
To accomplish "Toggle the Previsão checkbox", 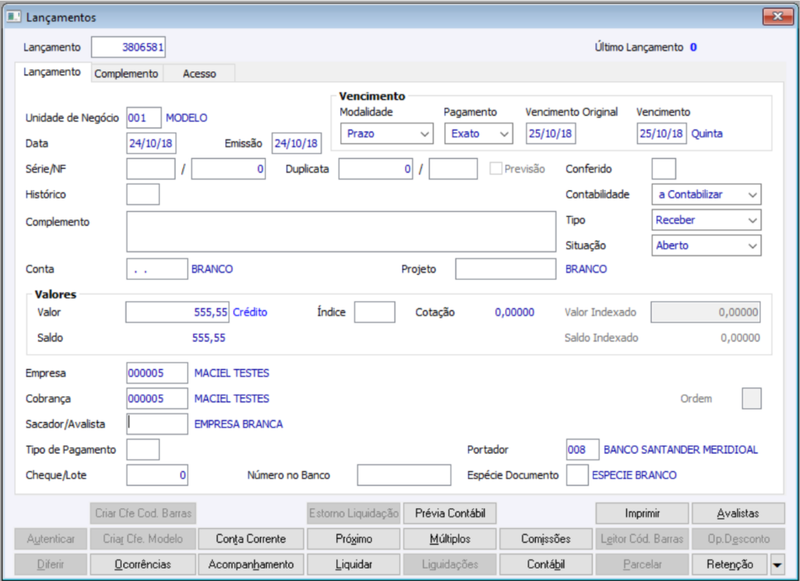I will [x=495, y=169].
